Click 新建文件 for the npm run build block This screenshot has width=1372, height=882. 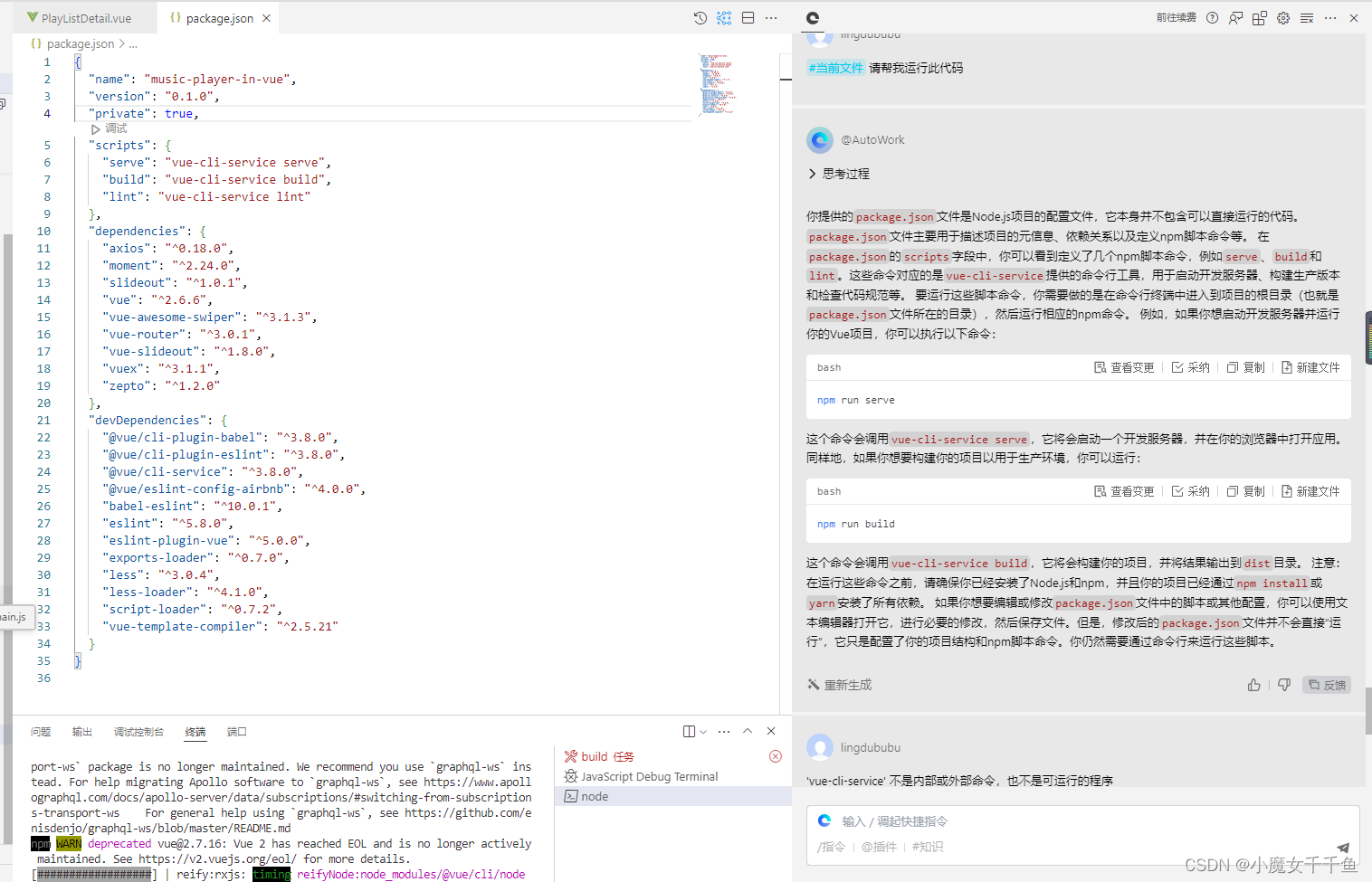1310,491
